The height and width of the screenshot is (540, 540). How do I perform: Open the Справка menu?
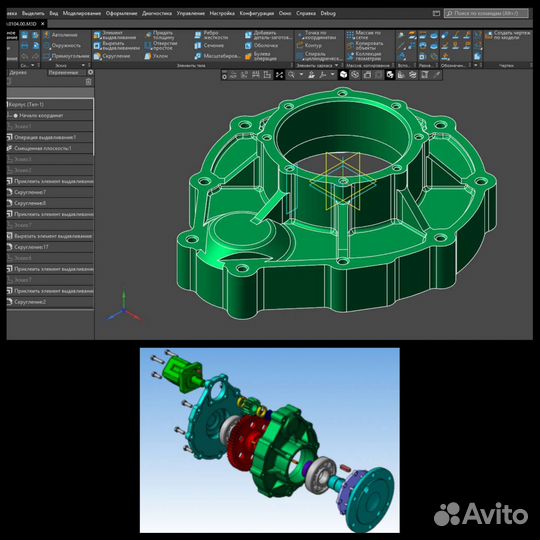306,13
